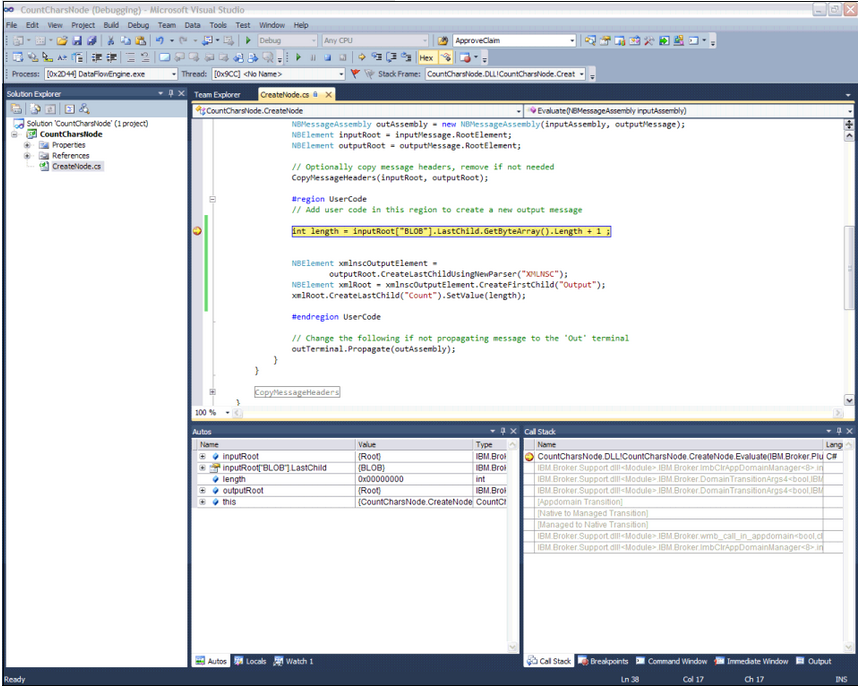Switch to the Team Explorer tab
The height and width of the screenshot is (687, 861).
(x=217, y=94)
